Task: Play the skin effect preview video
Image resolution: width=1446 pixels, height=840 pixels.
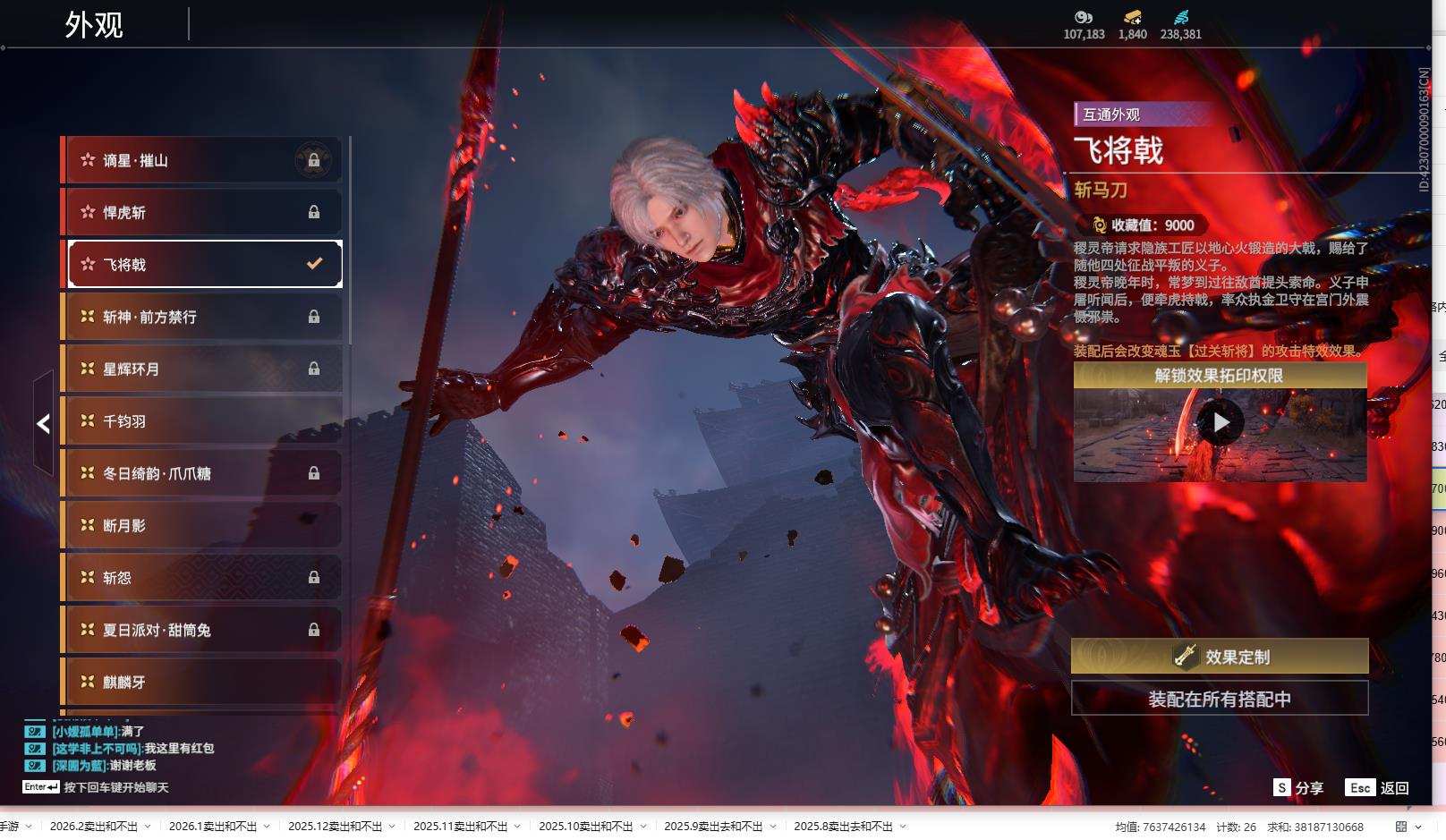Action: pyautogui.click(x=1220, y=422)
